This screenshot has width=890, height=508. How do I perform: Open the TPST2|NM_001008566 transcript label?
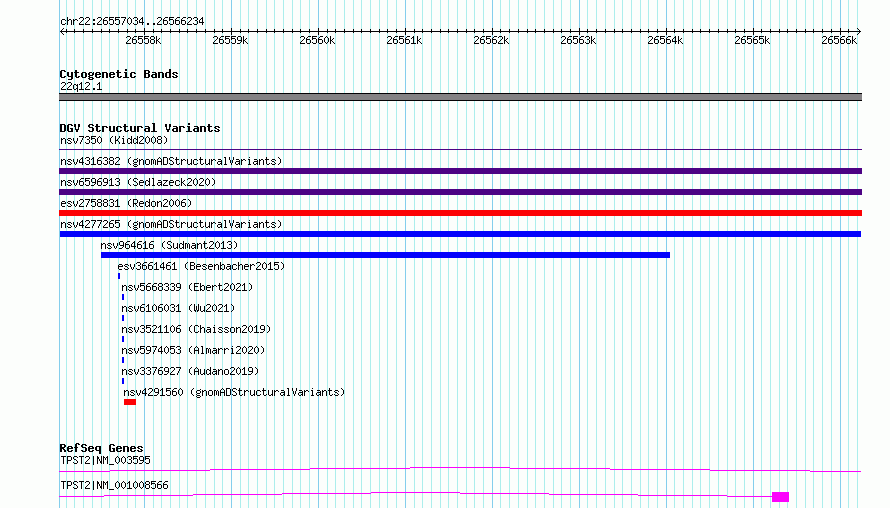pos(114,485)
